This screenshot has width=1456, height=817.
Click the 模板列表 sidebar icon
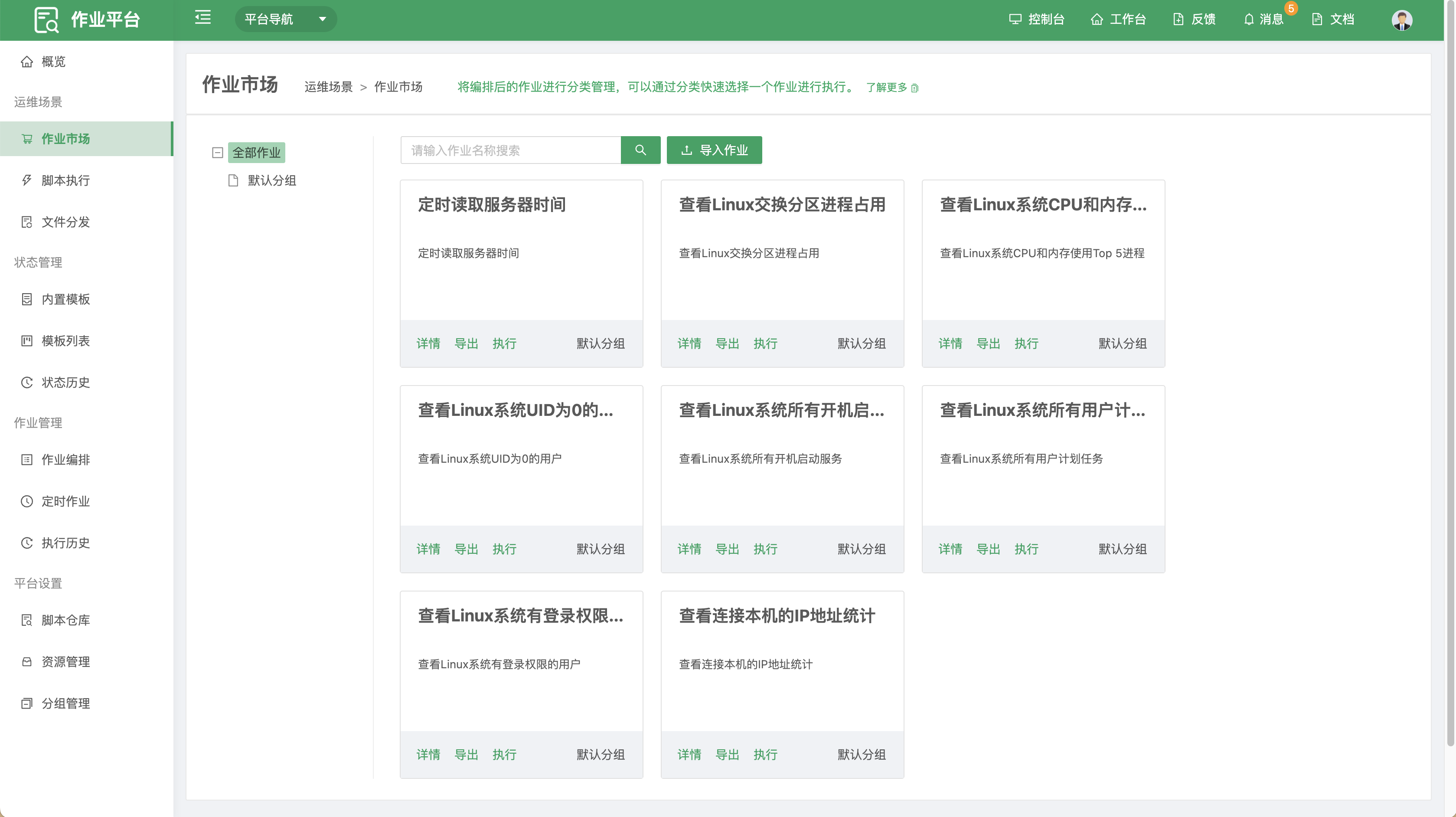point(26,341)
